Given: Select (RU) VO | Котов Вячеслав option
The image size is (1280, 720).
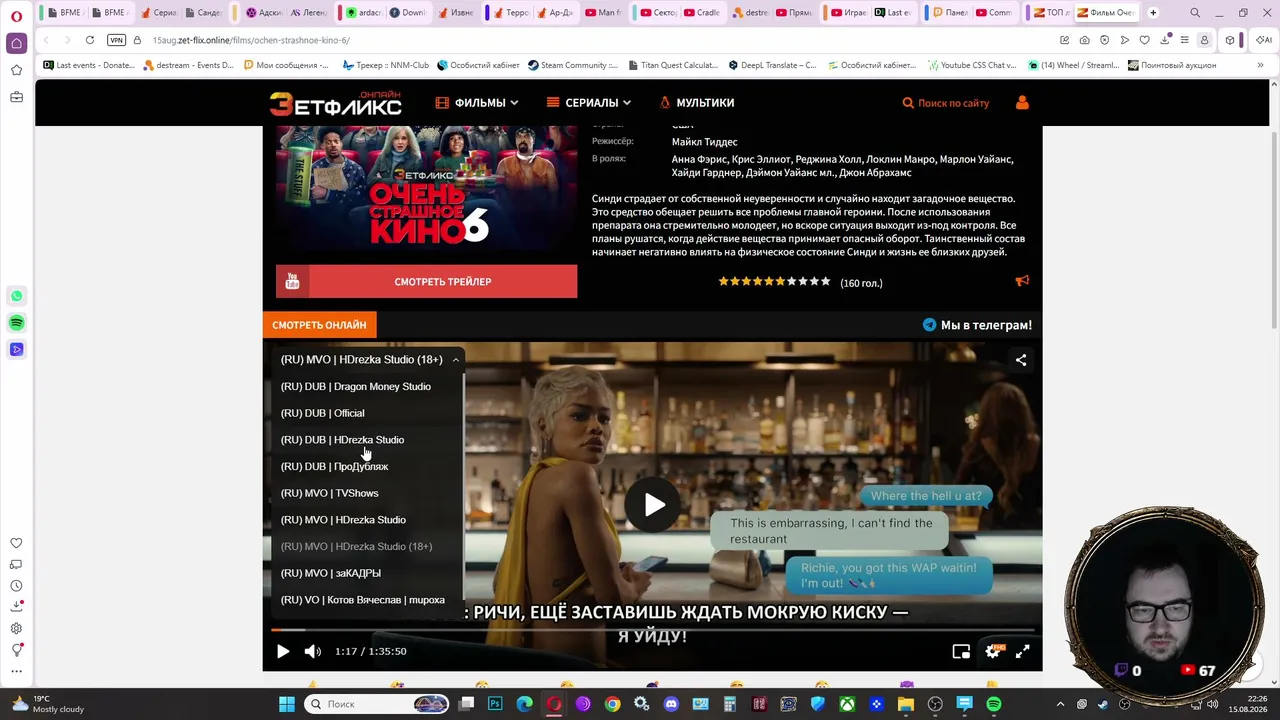Looking at the screenshot, I should tap(363, 600).
